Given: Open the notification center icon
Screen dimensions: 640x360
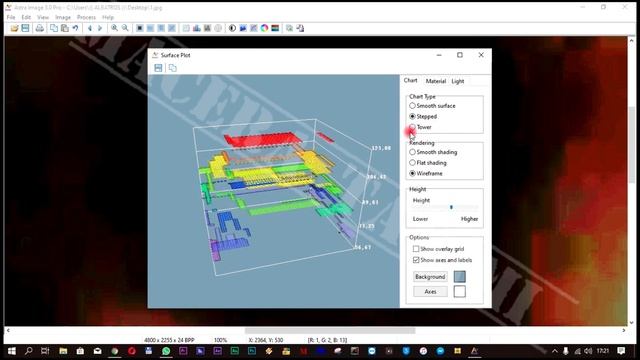Looking at the screenshot, I should [x=621, y=351].
